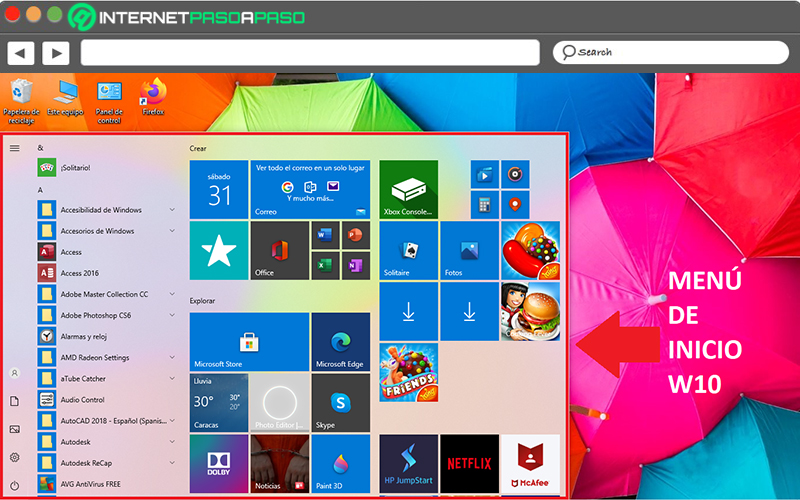Open the Paint 3D tile

tap(341, 464)
